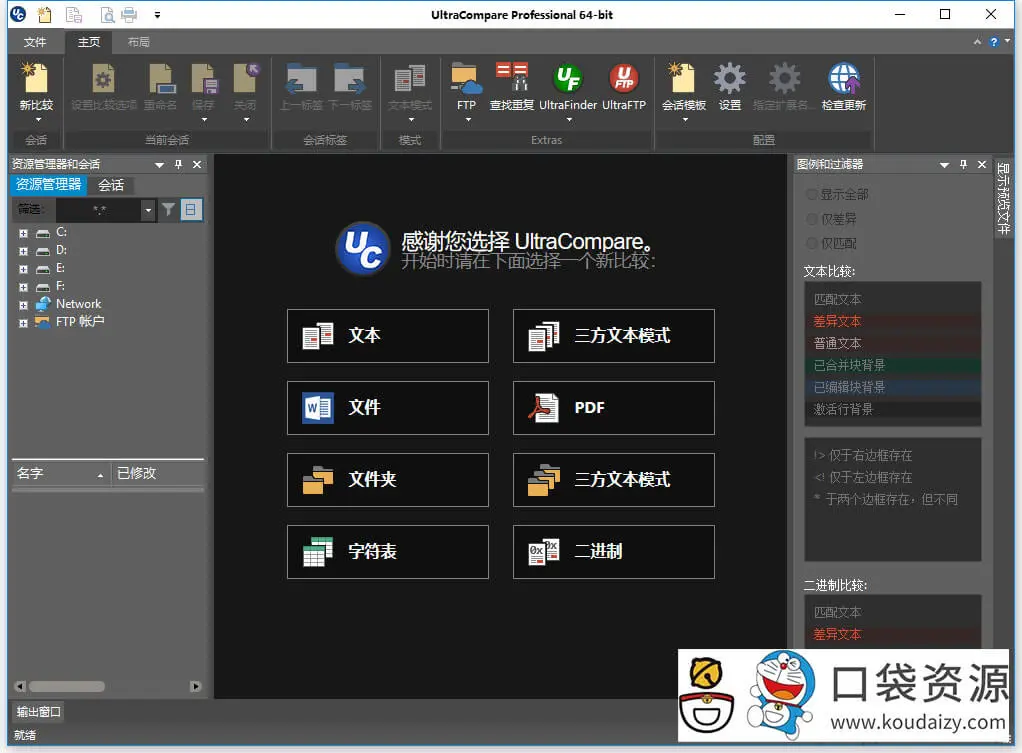Start a 文本 text comparison
The width and height of the screenshot is (1022, 753).
tap(387, 336)
